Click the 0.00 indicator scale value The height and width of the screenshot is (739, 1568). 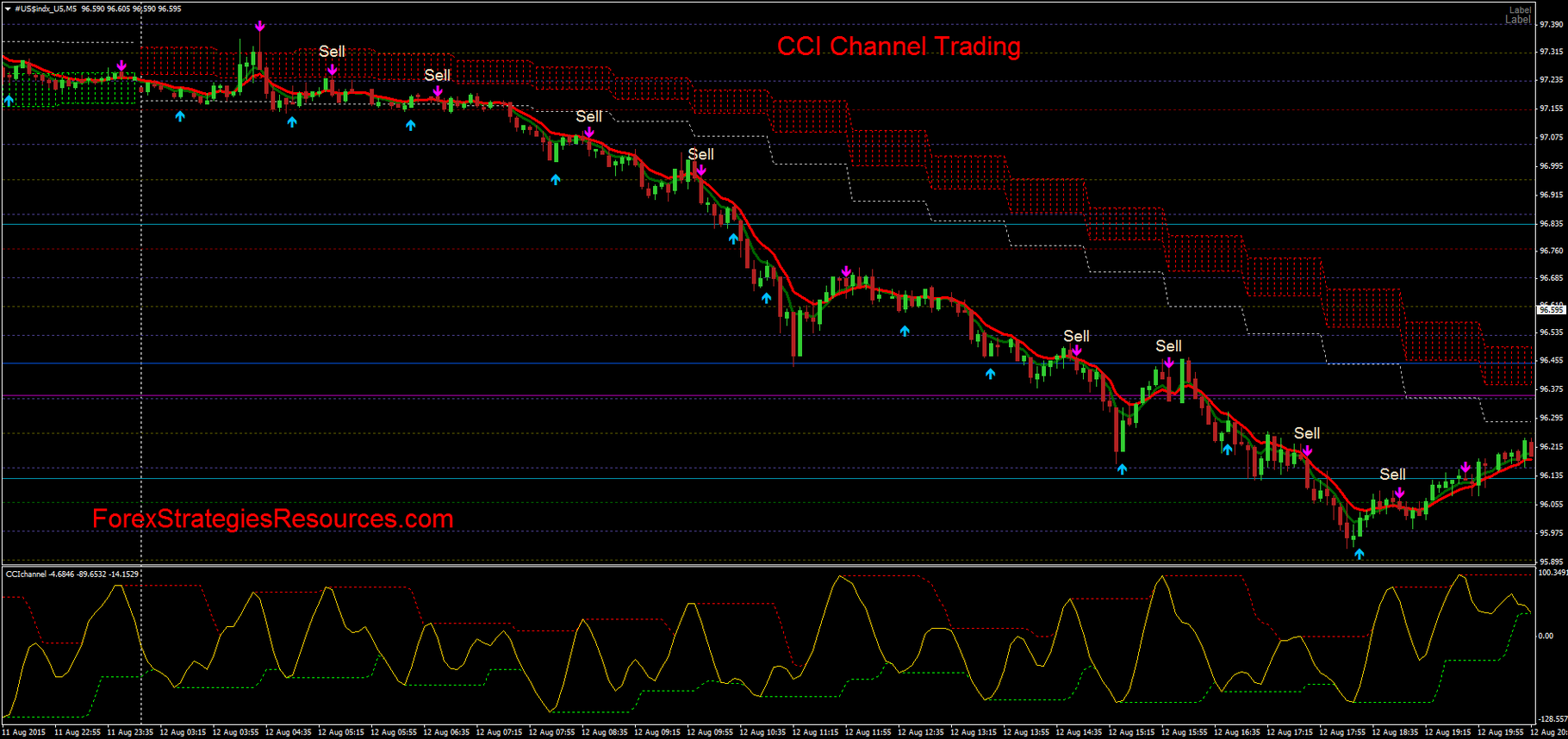coord(1546,636)
